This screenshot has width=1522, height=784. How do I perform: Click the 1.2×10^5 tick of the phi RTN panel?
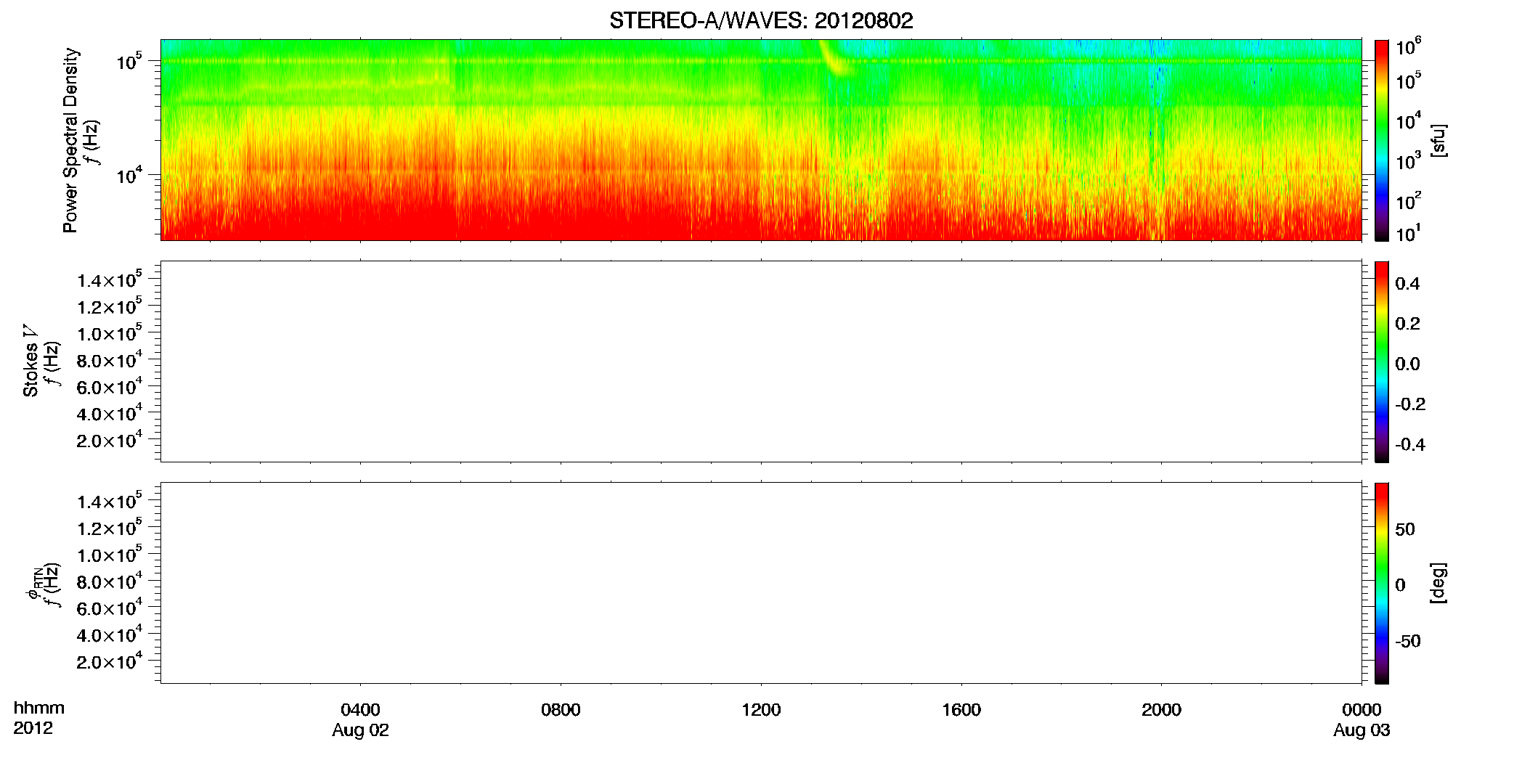pos(110,528)
